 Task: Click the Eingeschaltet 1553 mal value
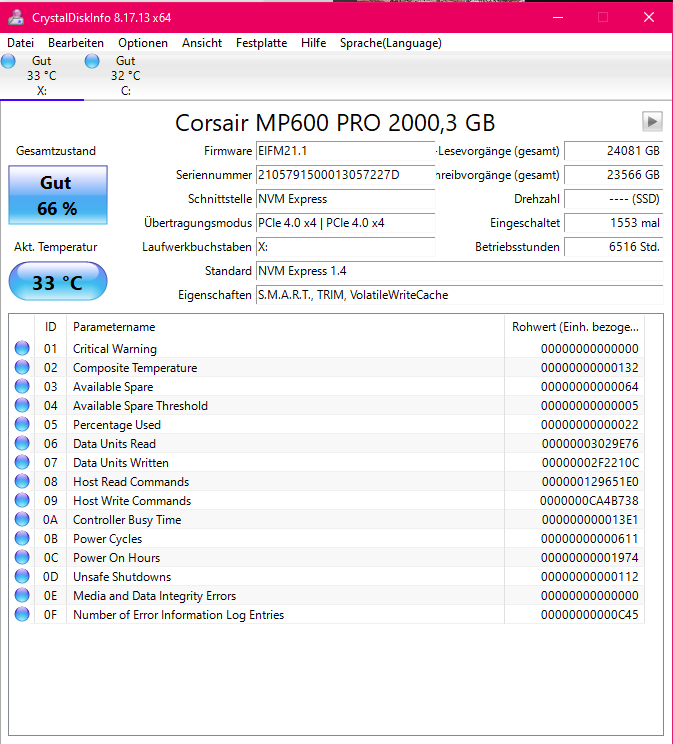tap(614, 223)
